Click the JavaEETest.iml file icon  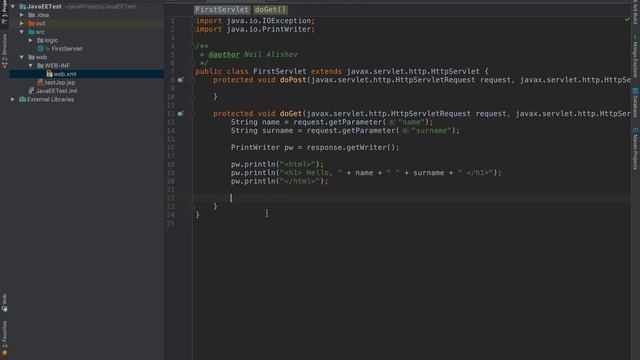[31, 91]
